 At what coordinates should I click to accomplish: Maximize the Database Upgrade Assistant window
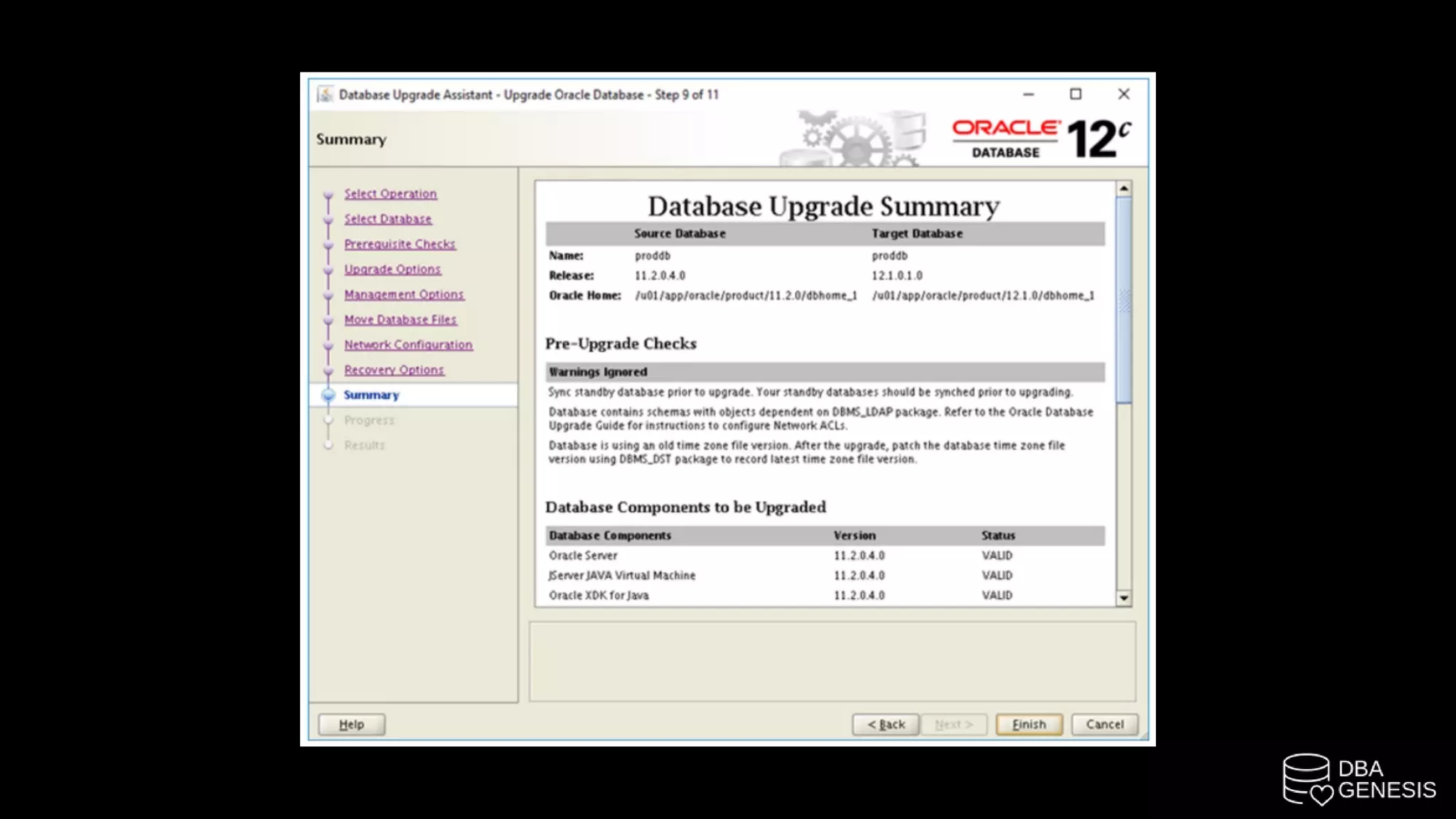pos(1076,94)
